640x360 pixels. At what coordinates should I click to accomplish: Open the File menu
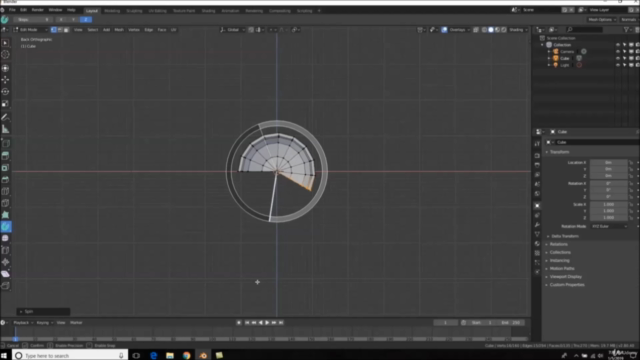tap(12, 10)
